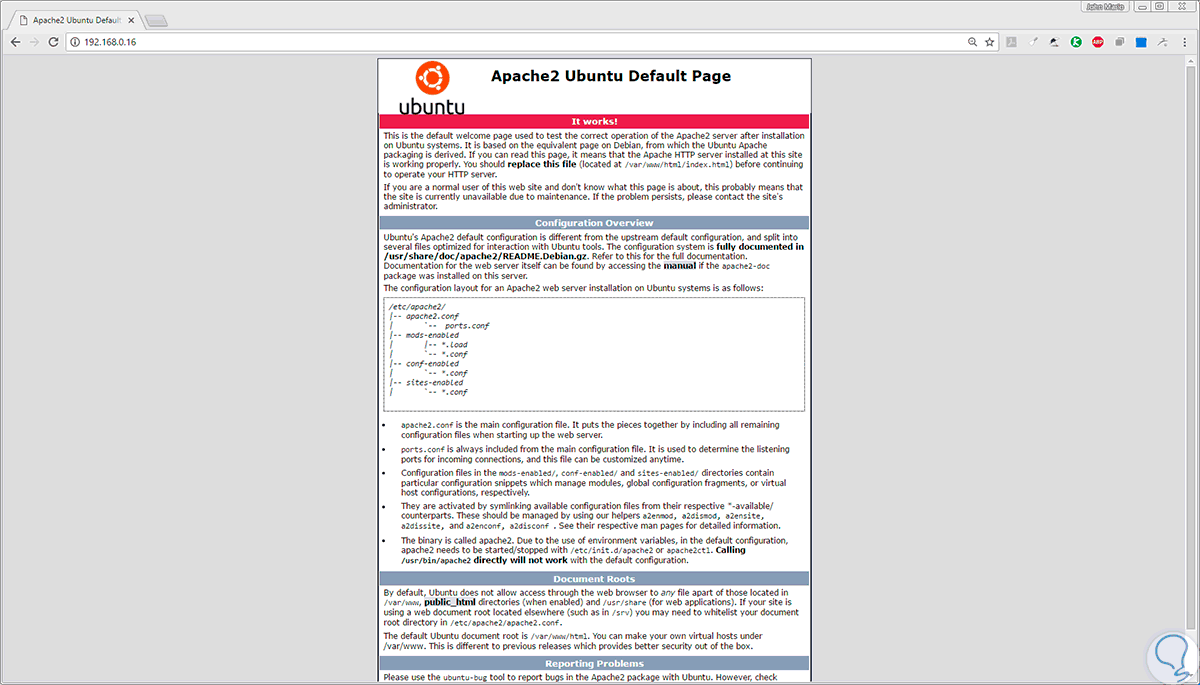Open the umbrella extension icon

(x=1054, y=42)
